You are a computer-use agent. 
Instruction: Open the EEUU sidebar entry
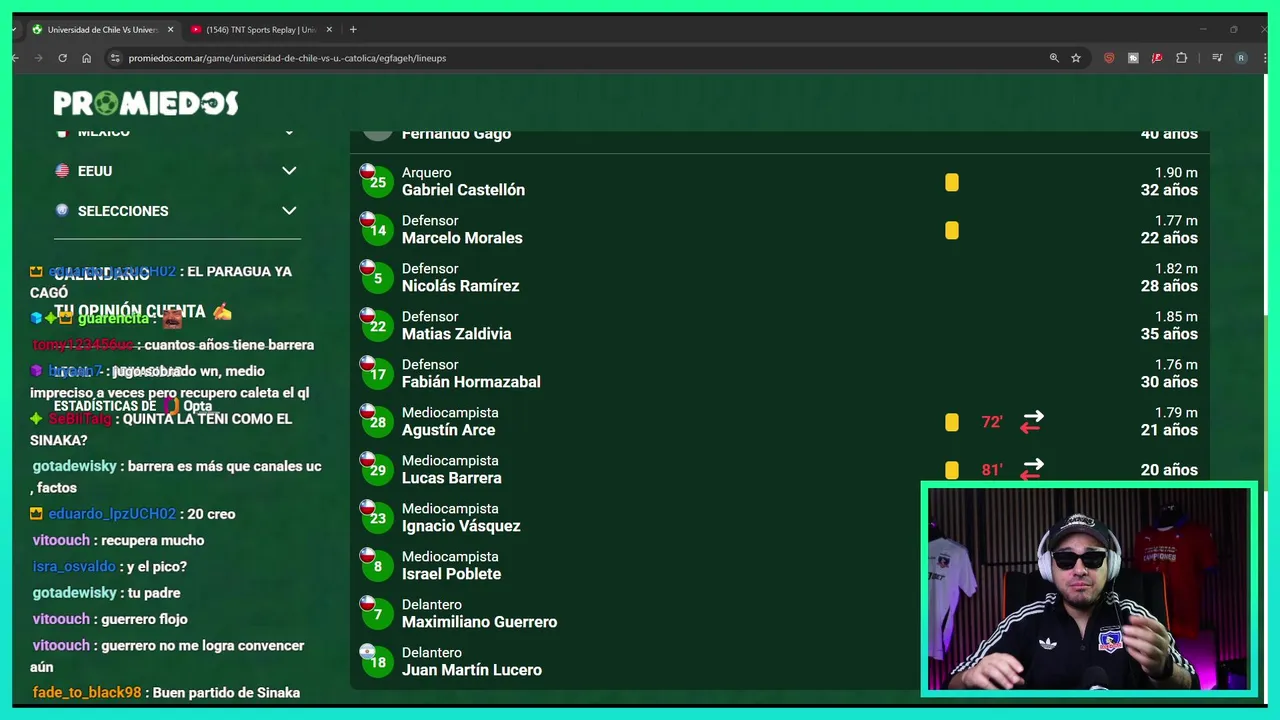95,171
